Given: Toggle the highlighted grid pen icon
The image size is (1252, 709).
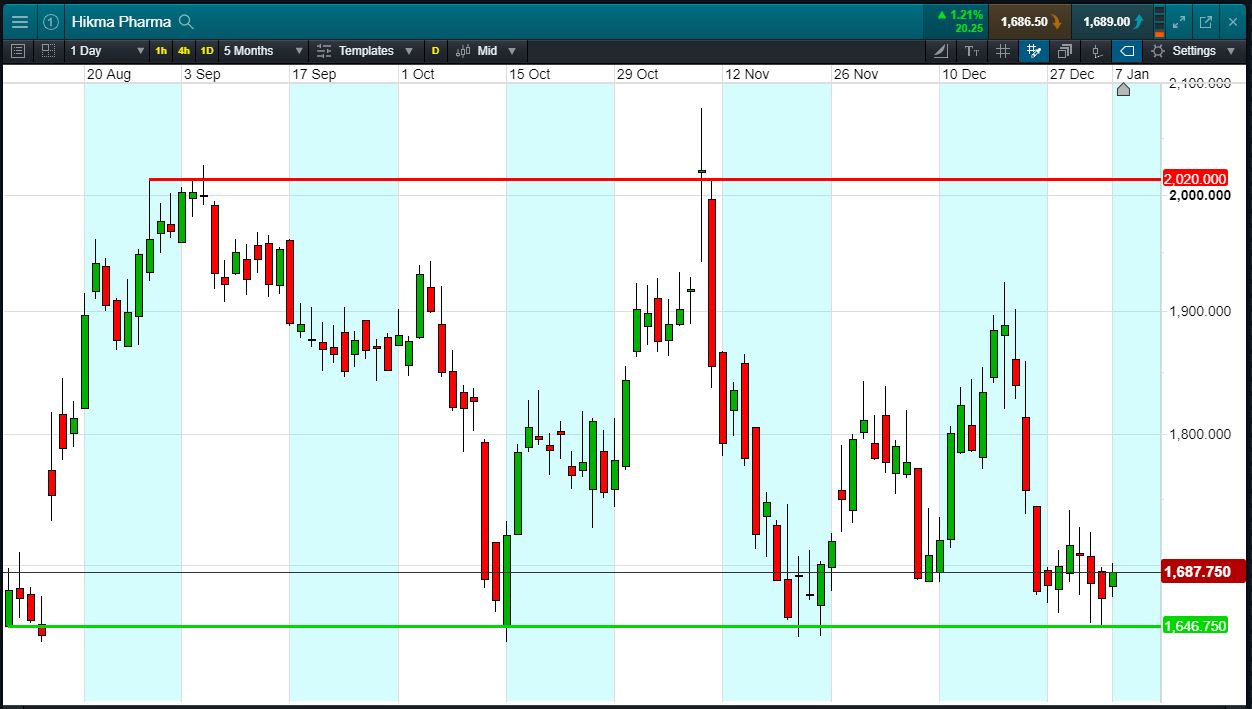Looking at the screenshot, I should (x=1034, y=51).
